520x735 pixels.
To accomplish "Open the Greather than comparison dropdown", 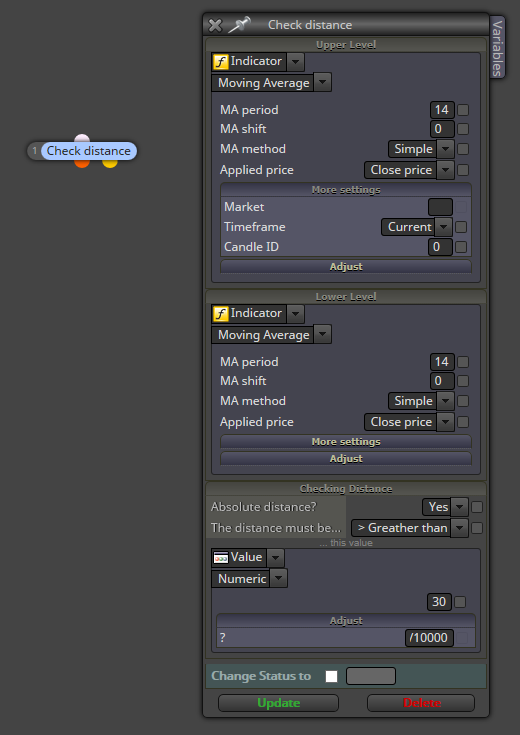I will (x=460, y=528).
